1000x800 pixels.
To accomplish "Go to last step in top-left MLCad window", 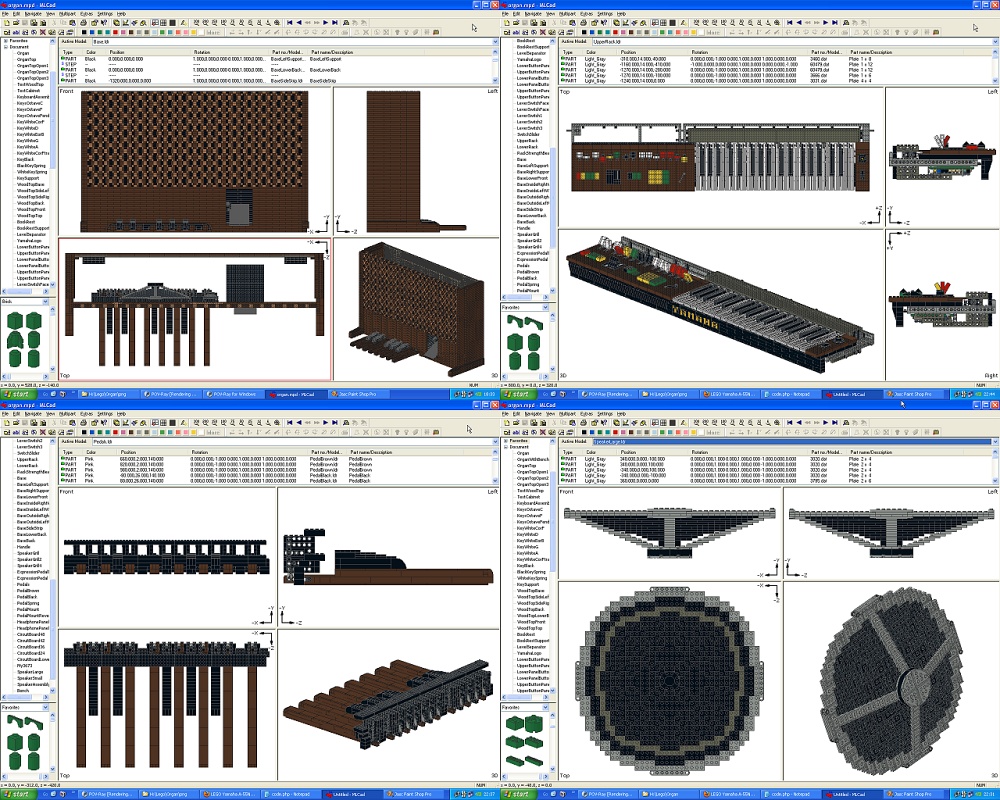I will [x=335, y=23].
